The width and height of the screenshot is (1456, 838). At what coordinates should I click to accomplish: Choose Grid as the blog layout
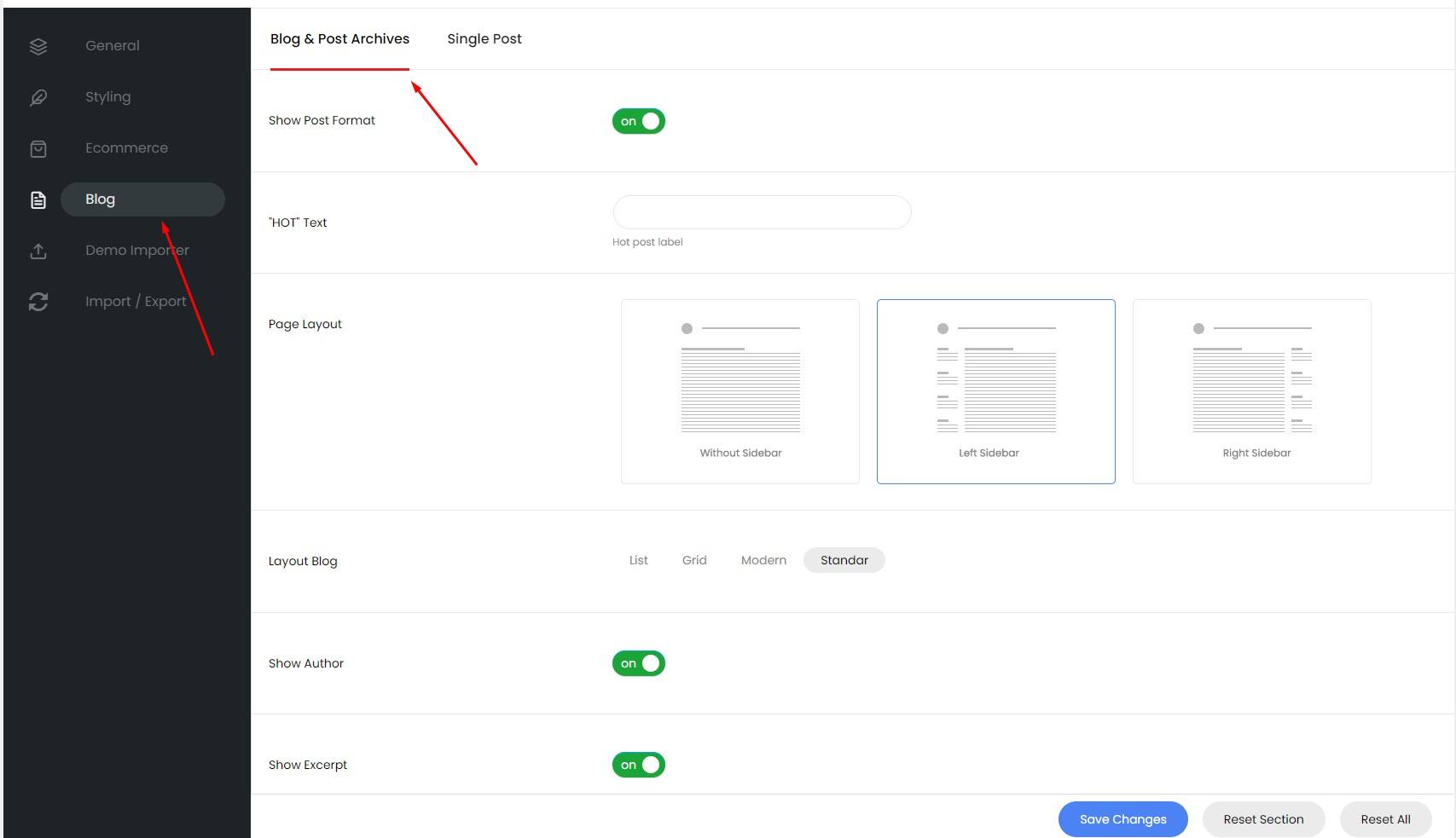694,560
